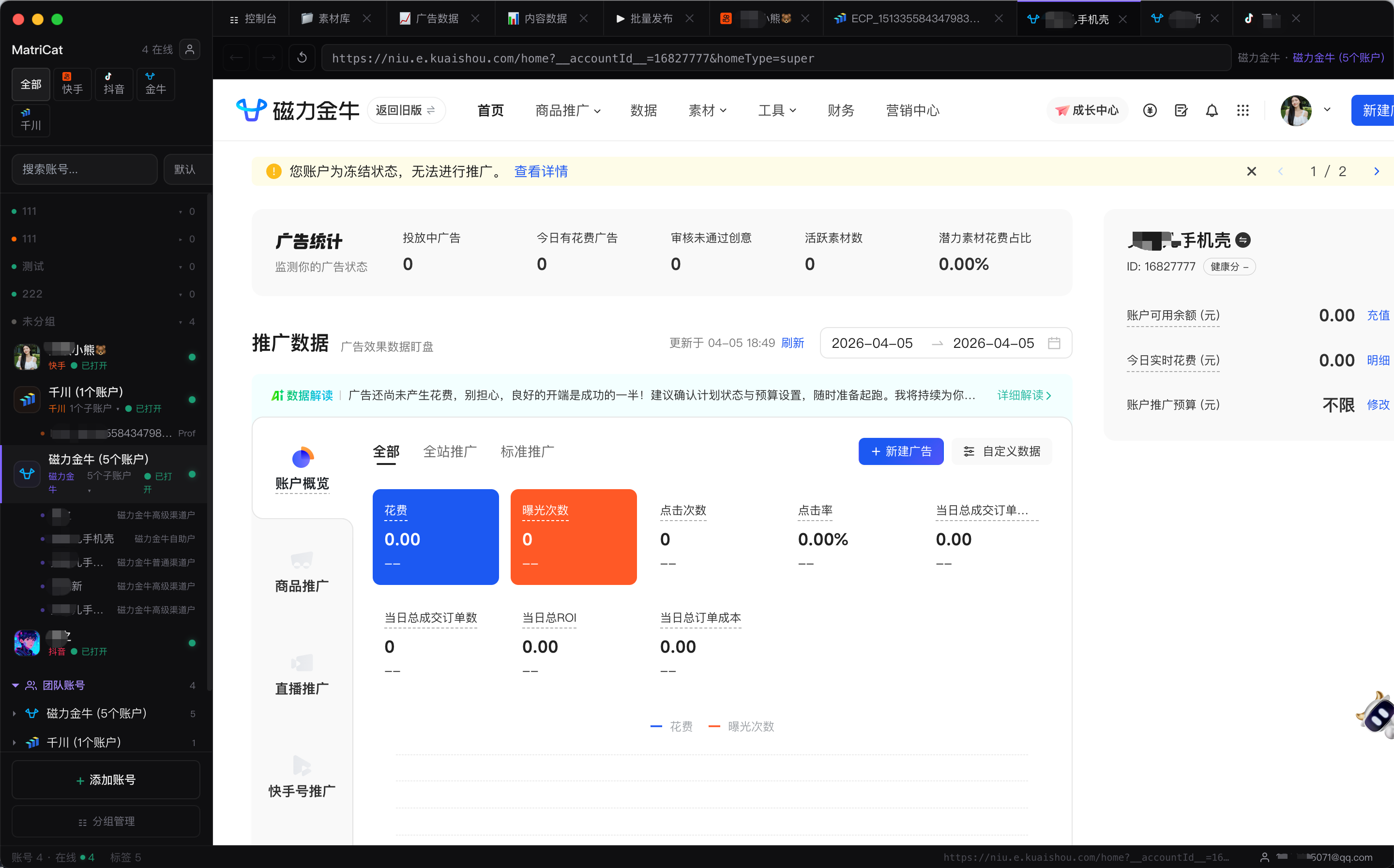Expand the 商品推广 navigation dropdown
1394x868 pixels.
(567, 110)
